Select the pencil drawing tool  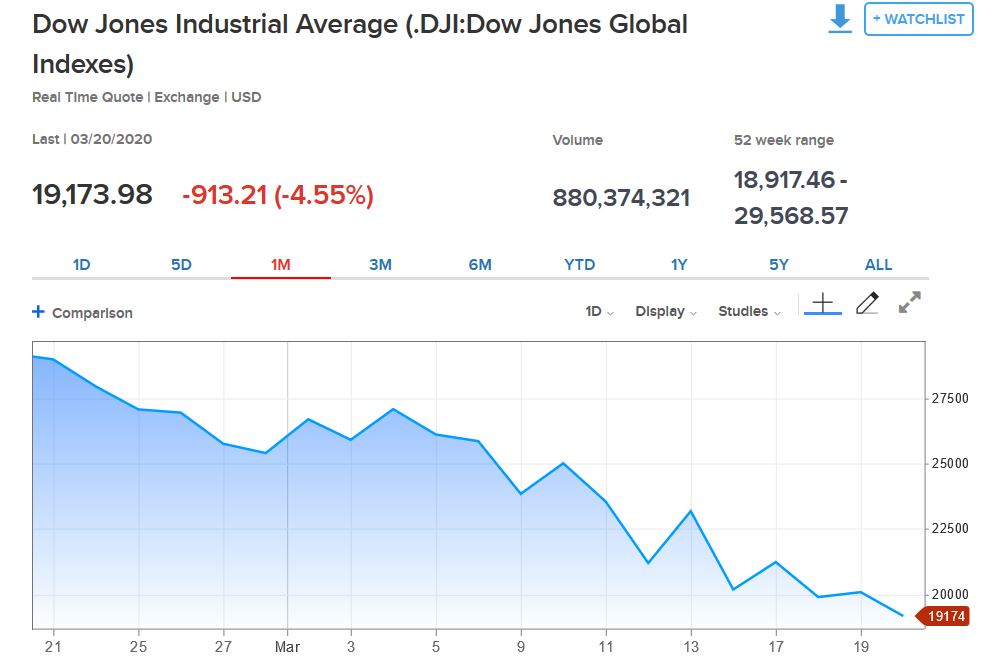(867, 303)
